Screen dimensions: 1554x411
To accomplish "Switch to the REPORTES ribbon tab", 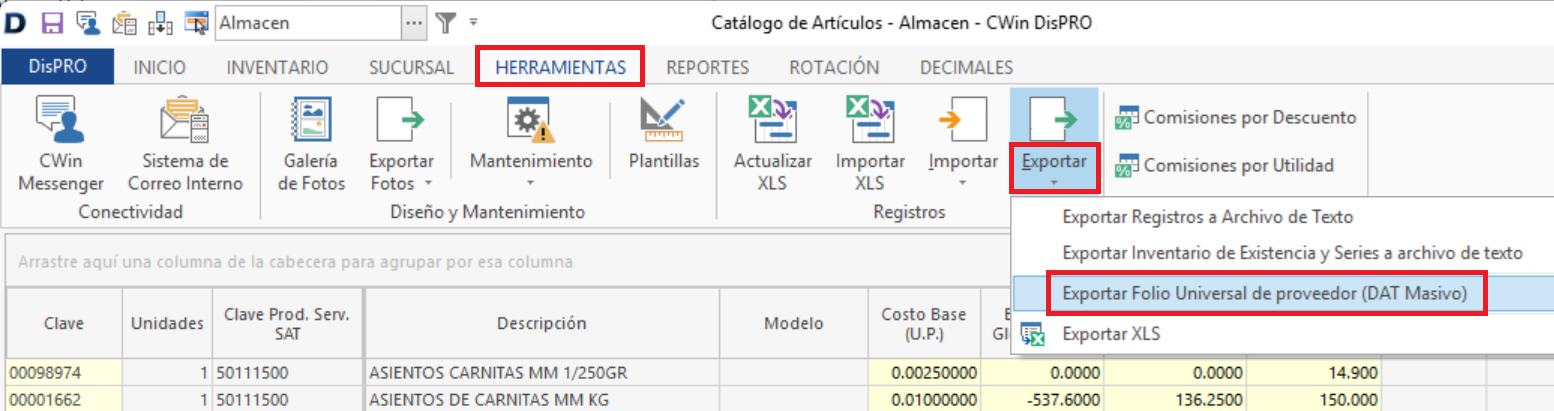I will tap(708, 68).
